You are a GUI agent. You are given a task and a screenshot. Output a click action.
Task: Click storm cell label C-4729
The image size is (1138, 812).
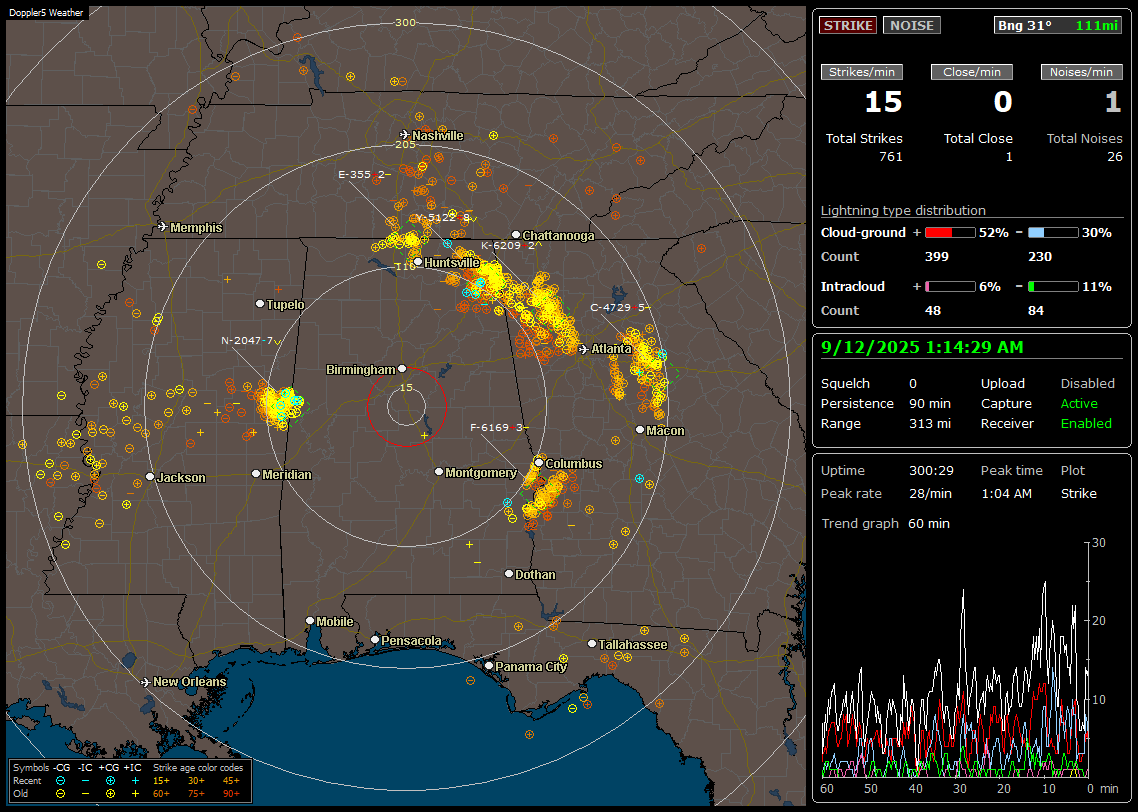(x=621, y=308)
